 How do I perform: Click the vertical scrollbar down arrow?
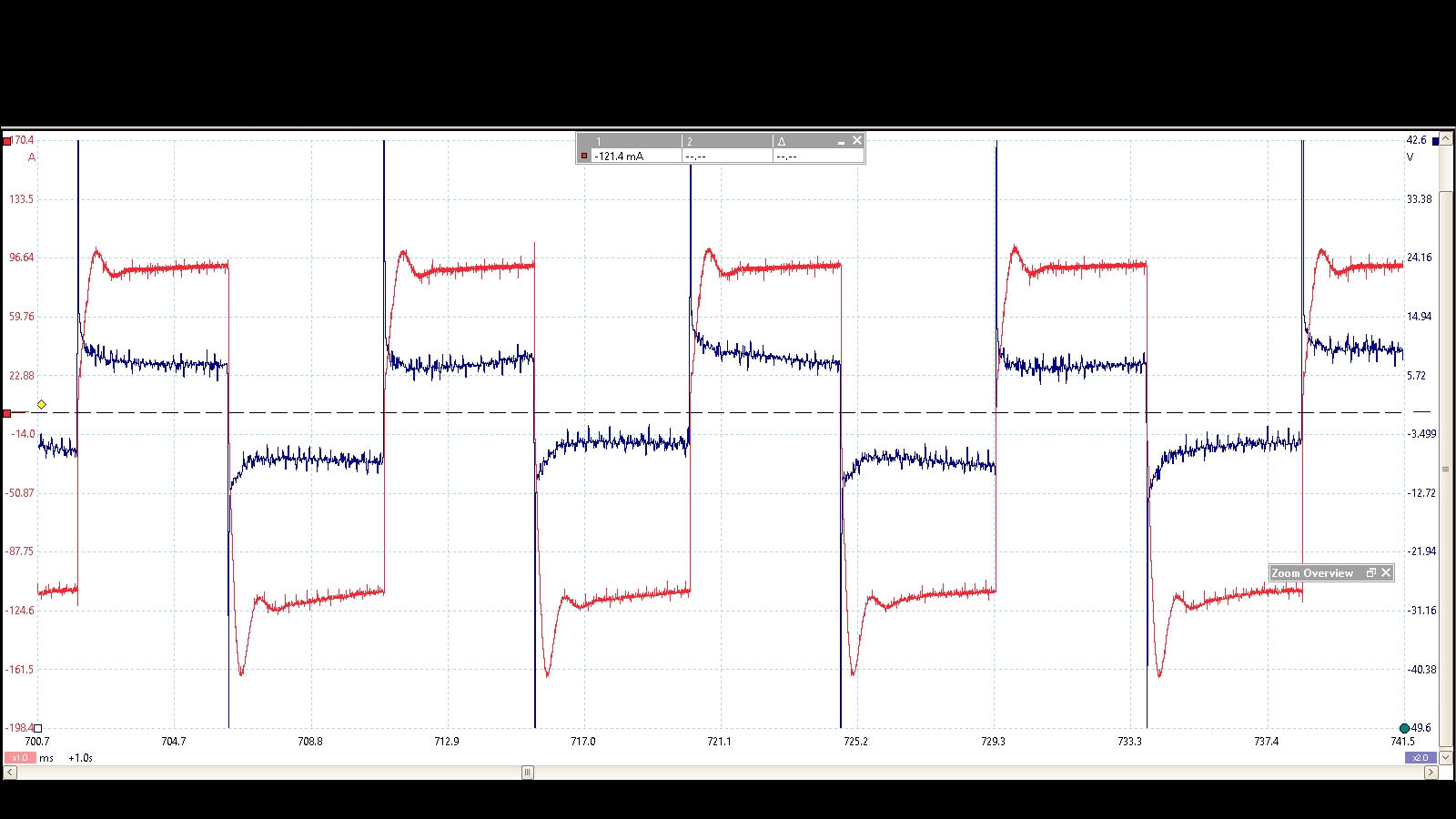tap(1446, 758)
